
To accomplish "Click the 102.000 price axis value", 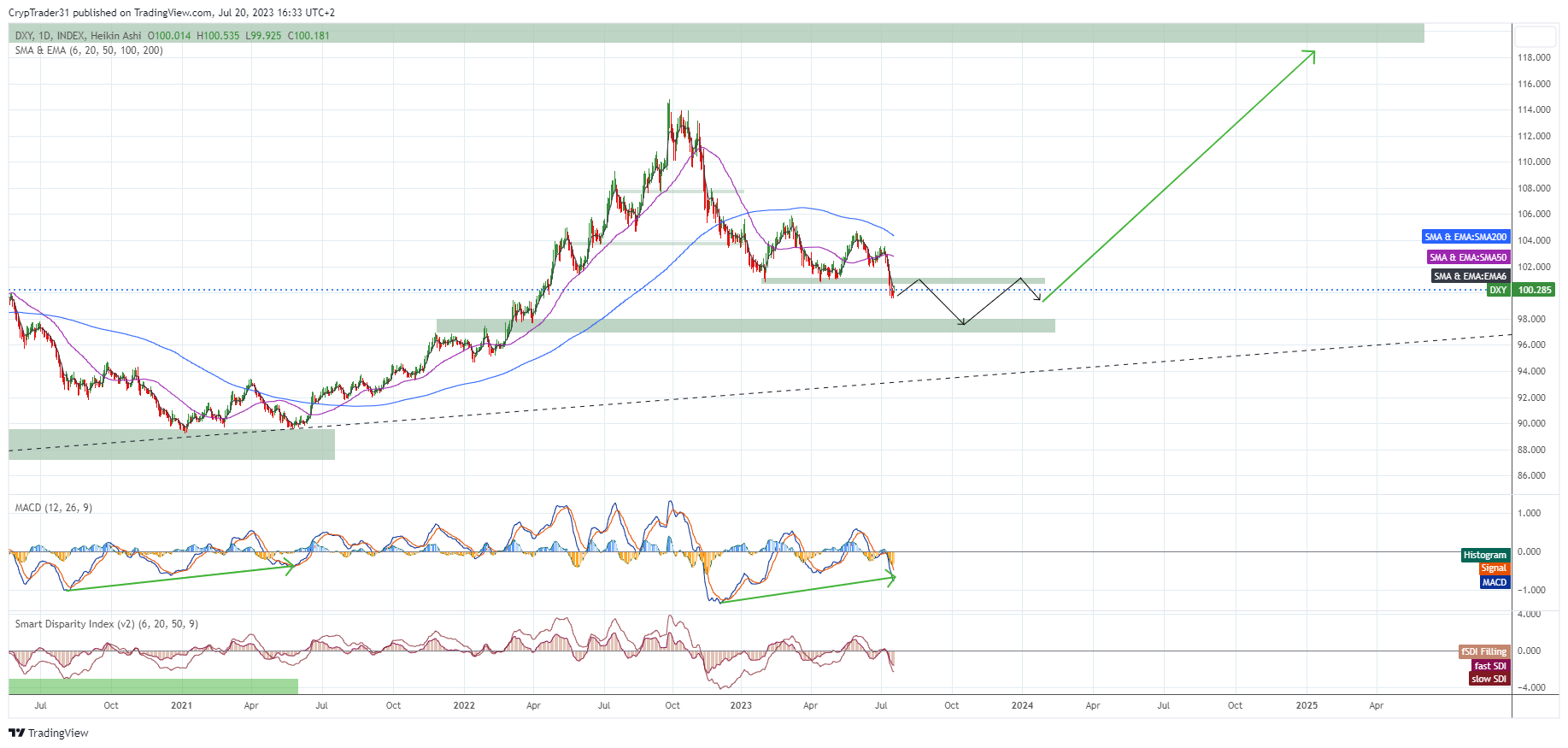I will [x=1534, y=267].
